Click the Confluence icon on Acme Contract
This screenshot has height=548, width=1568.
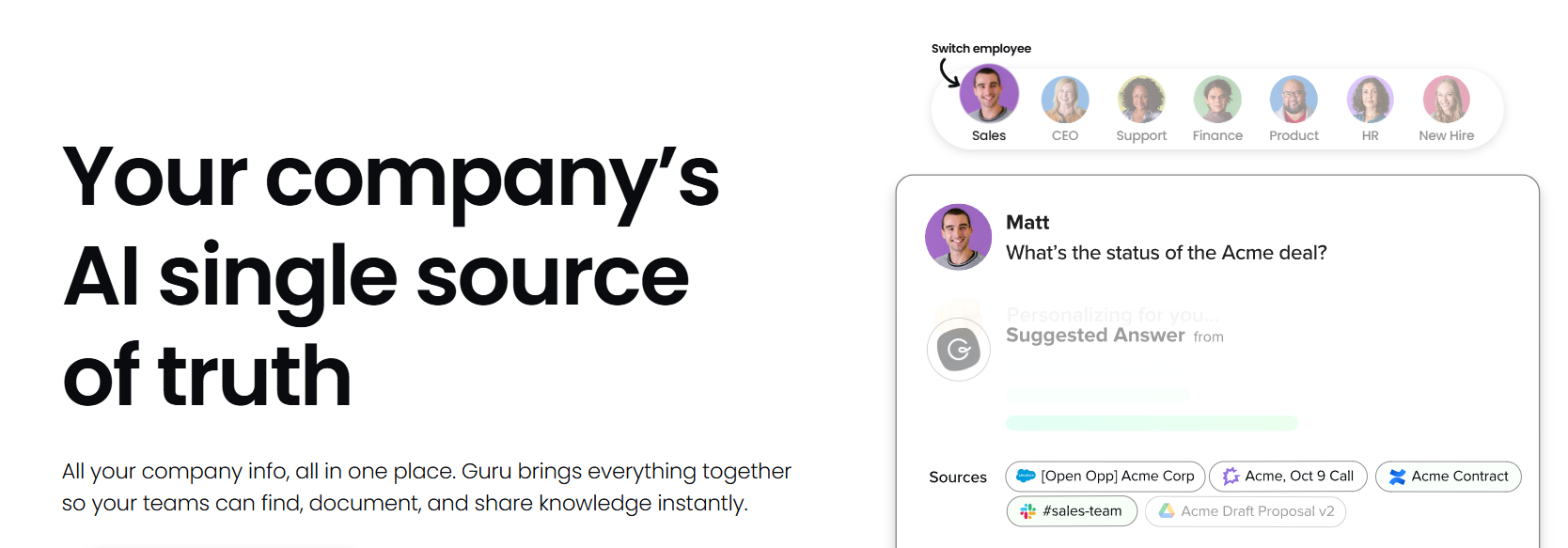tap(1396, 477)
